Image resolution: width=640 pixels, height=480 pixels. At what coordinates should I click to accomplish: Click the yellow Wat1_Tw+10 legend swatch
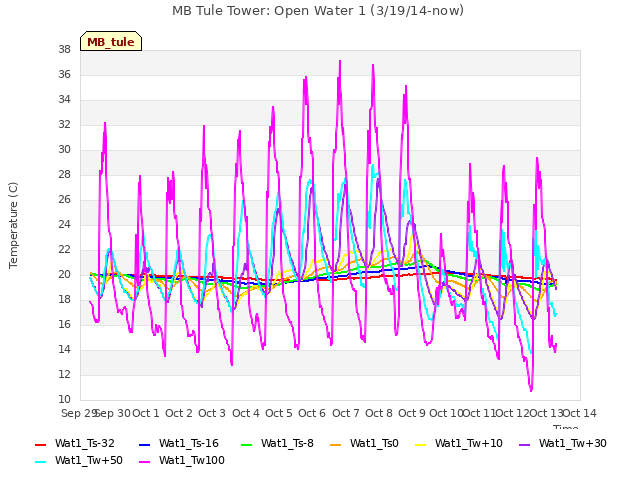[x=420, y=444]
